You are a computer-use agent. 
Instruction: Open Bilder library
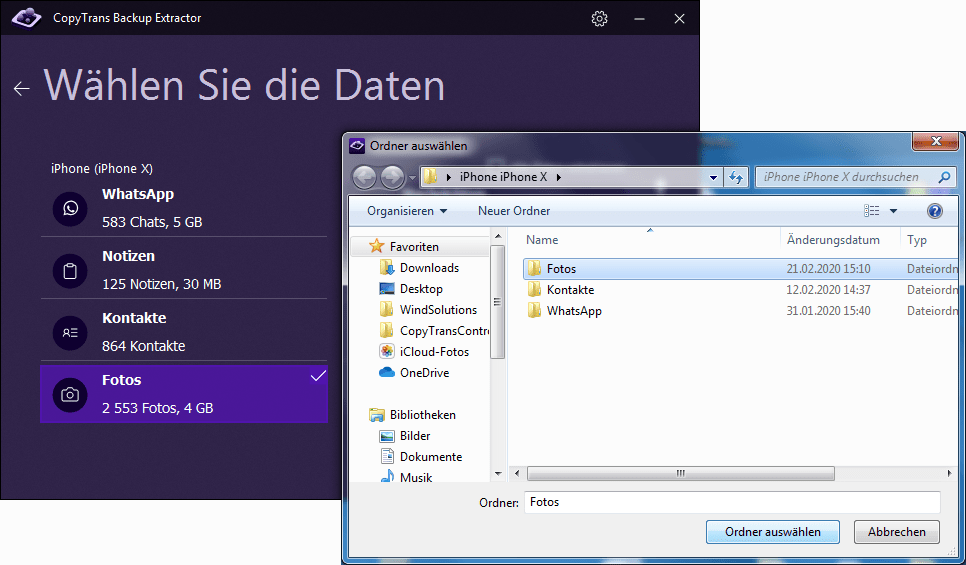coord(415,436)
